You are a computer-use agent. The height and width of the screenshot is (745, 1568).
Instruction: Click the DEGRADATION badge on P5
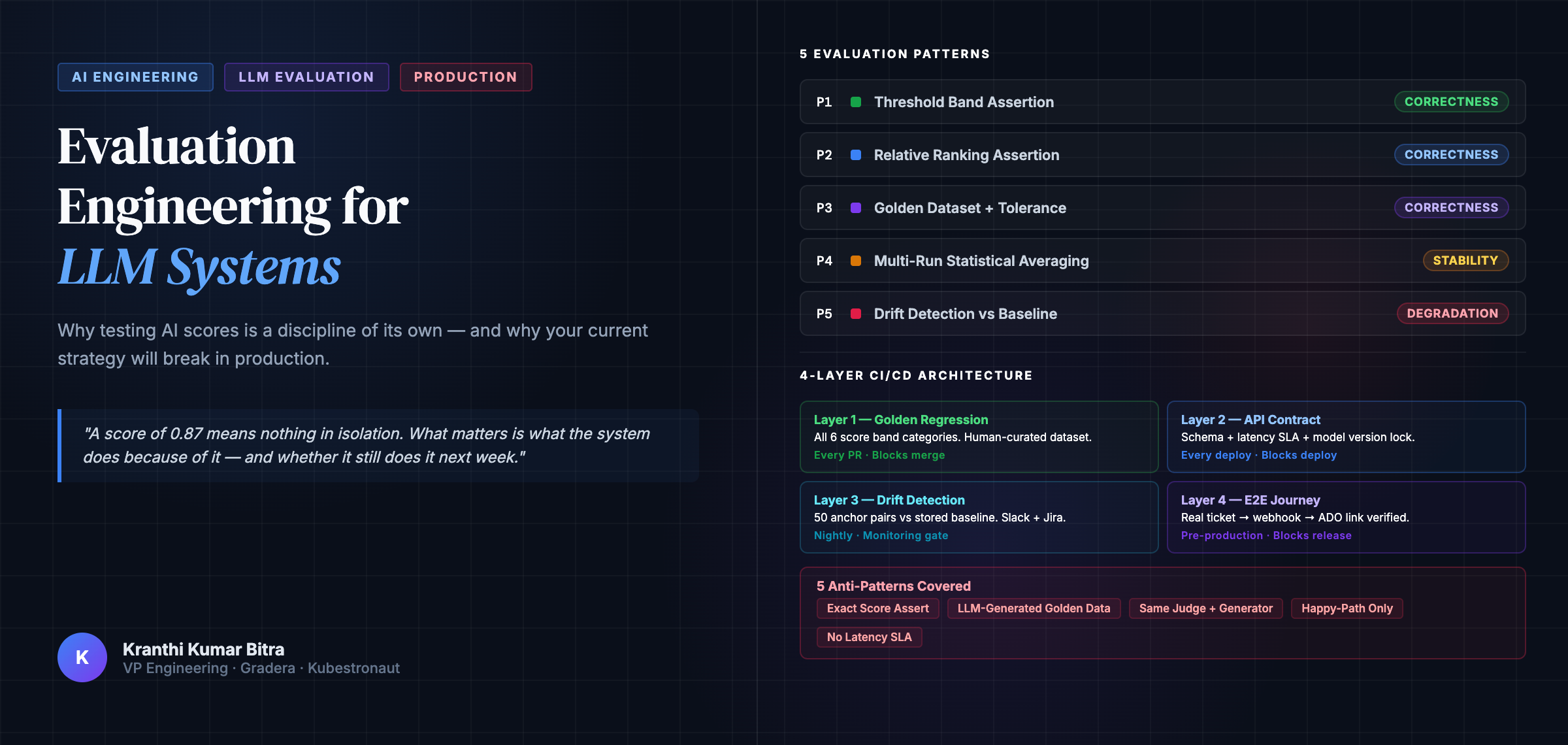coord(1452,314)
